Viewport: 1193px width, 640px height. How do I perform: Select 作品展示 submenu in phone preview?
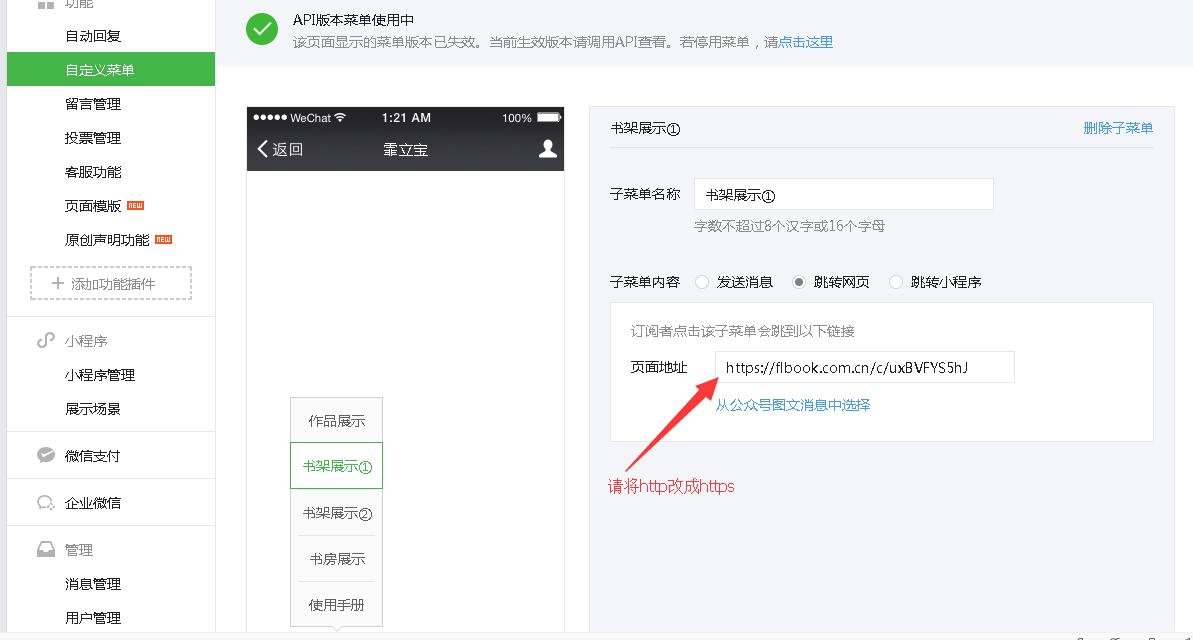click(336, 421)
